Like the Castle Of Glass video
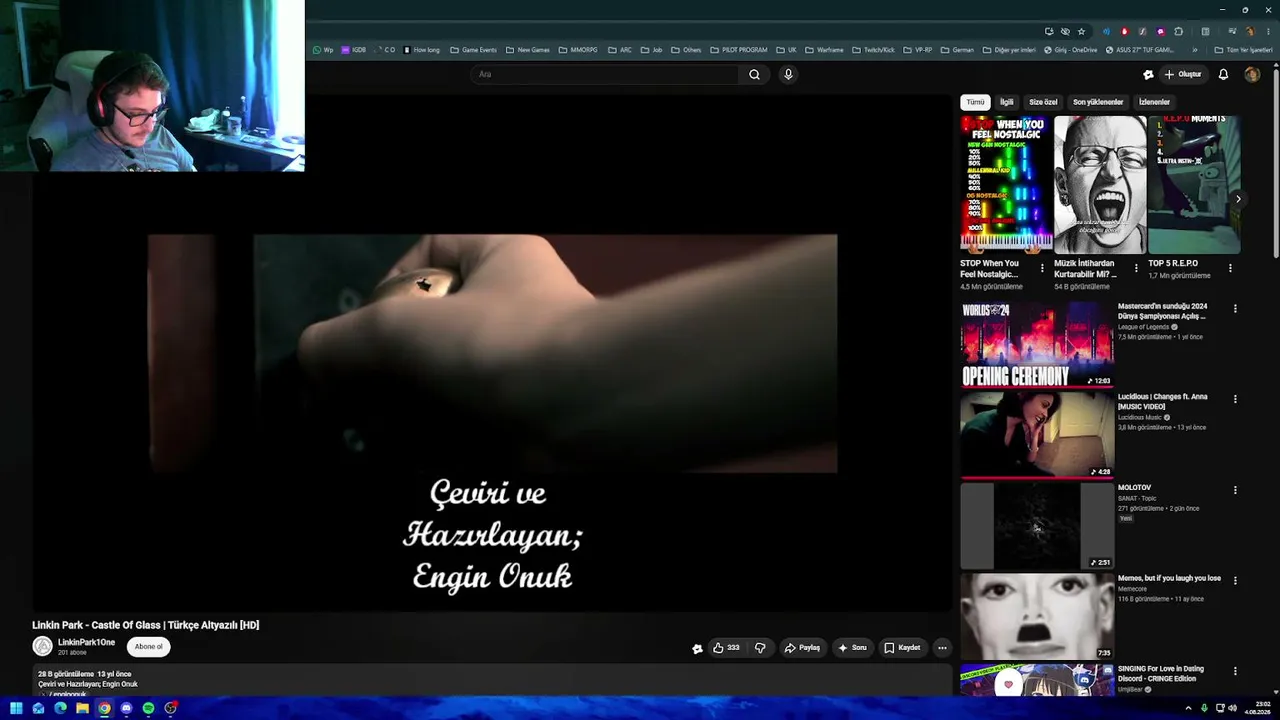 pyautogui.click(x=726, y=648)
